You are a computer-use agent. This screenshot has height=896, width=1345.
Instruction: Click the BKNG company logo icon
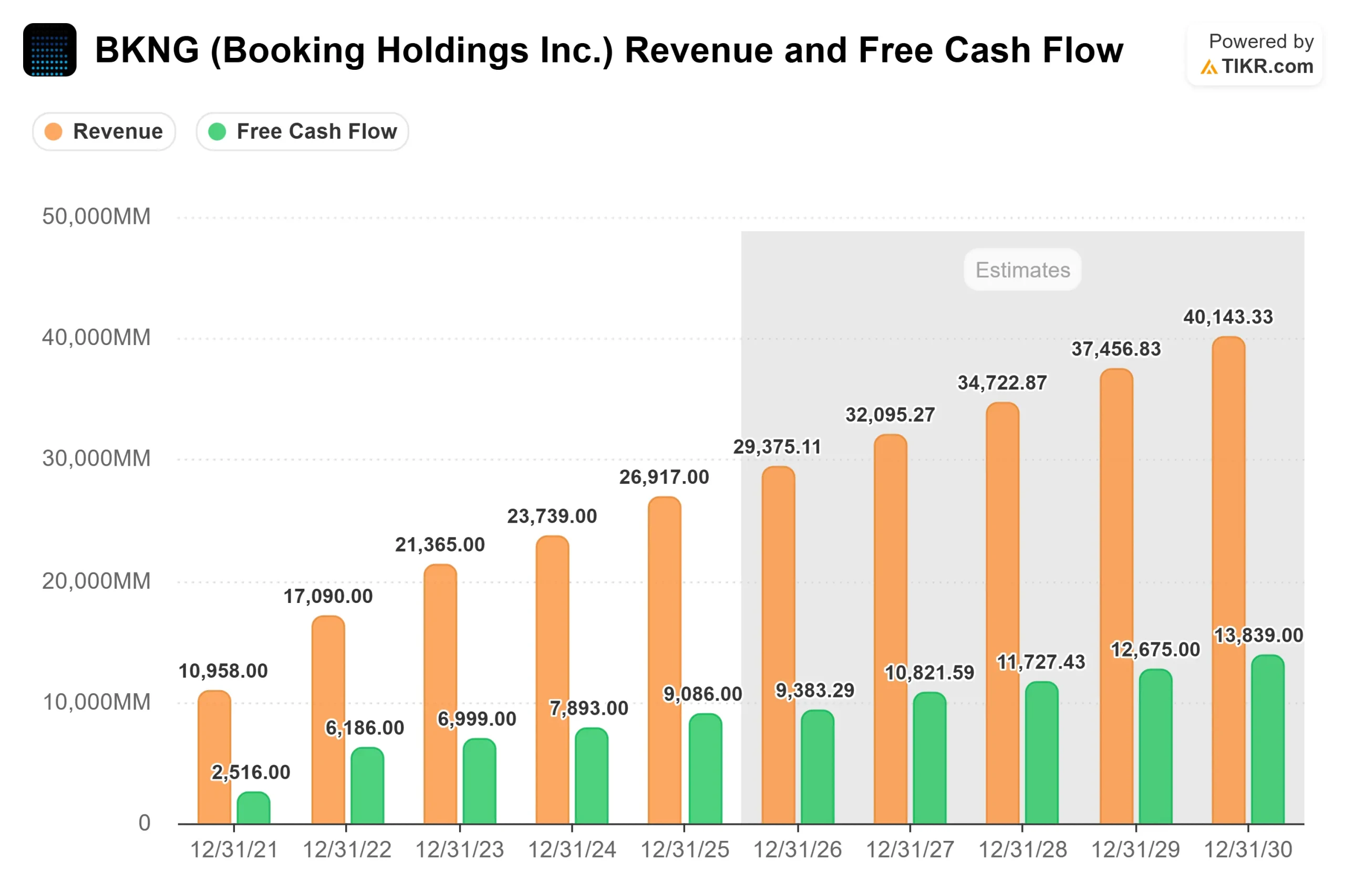(50, 50)
